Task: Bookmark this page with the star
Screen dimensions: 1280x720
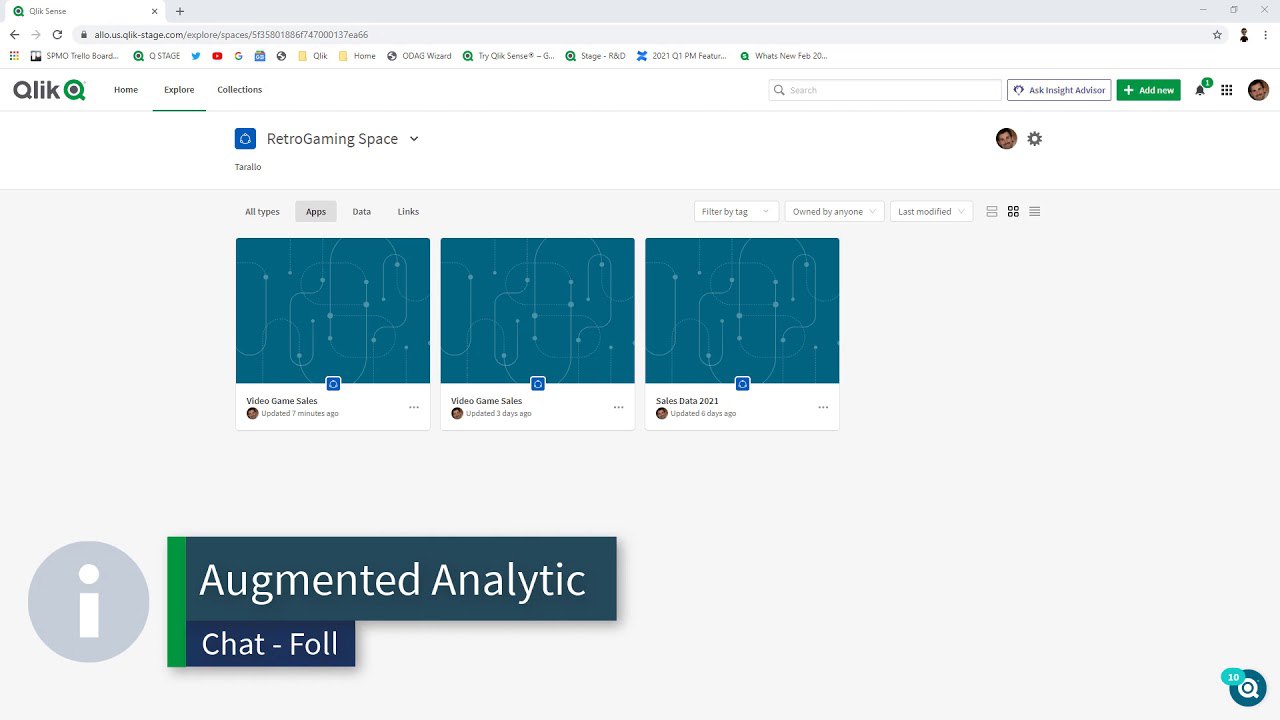Action: 1217,34
